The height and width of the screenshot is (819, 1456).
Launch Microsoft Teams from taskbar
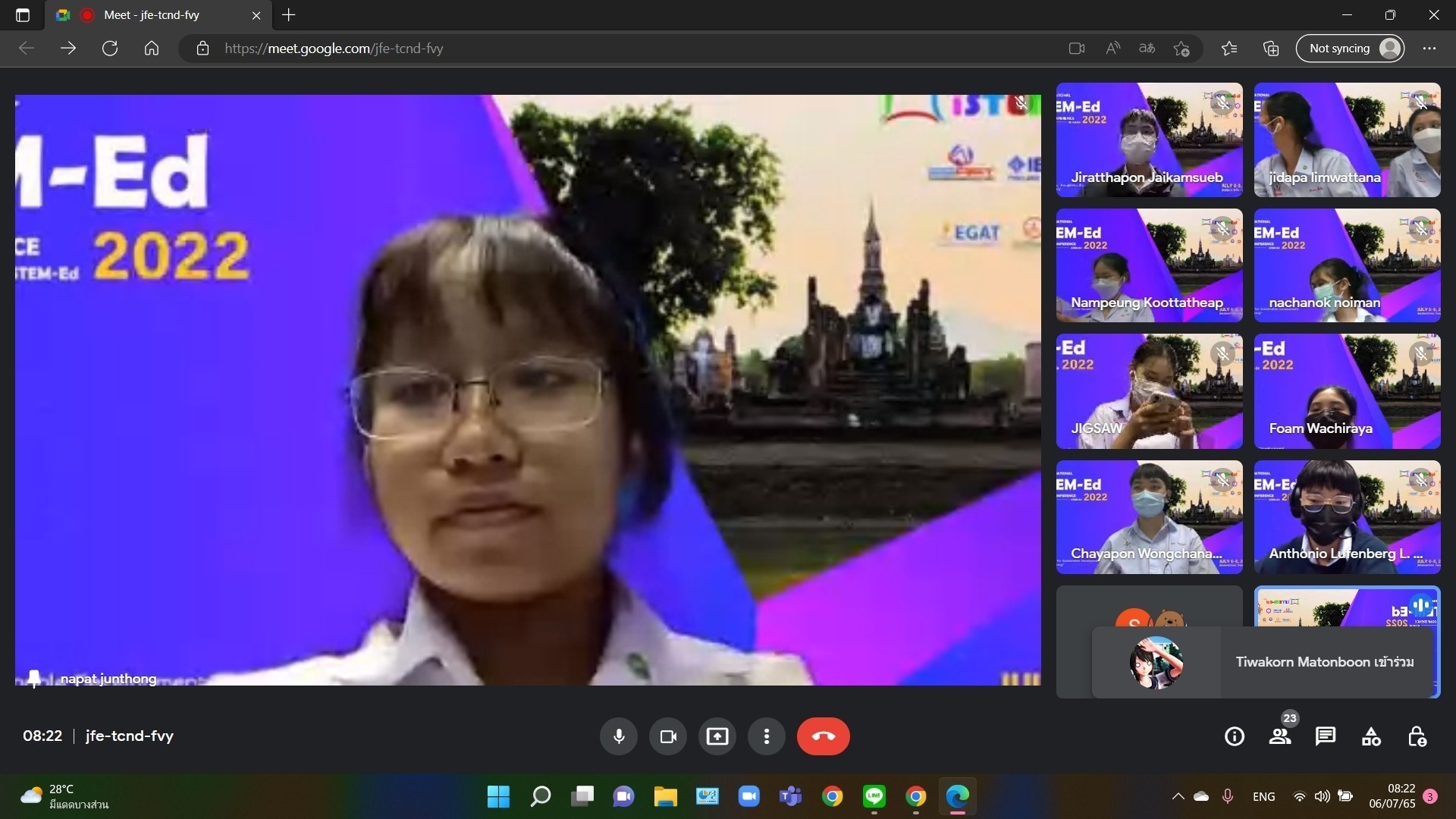790,796
